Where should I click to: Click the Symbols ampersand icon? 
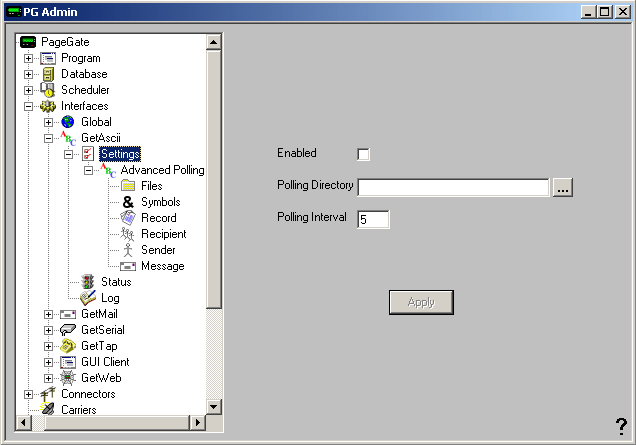click(x=128, y=202)
